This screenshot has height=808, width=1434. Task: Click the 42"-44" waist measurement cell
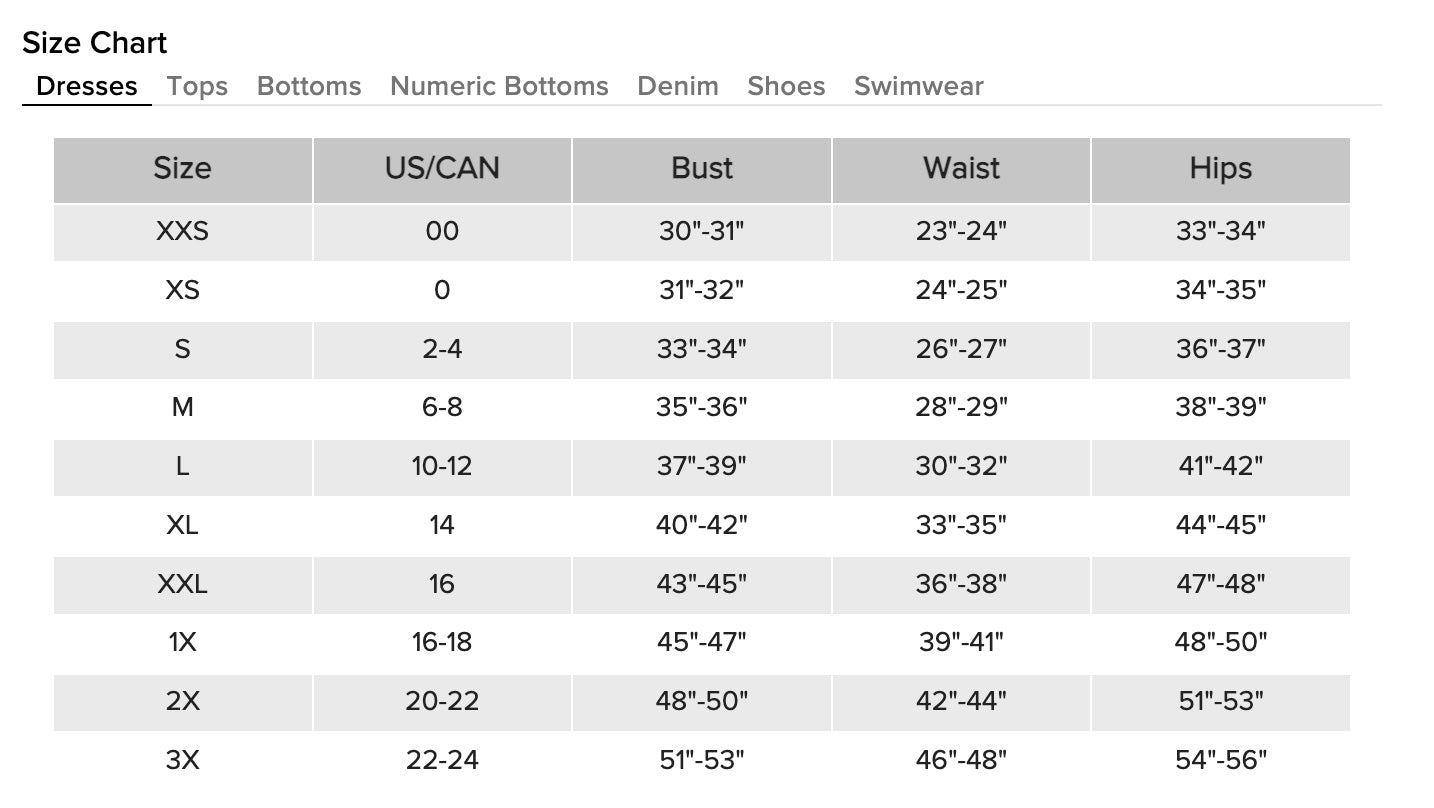(x=961, y=701)
